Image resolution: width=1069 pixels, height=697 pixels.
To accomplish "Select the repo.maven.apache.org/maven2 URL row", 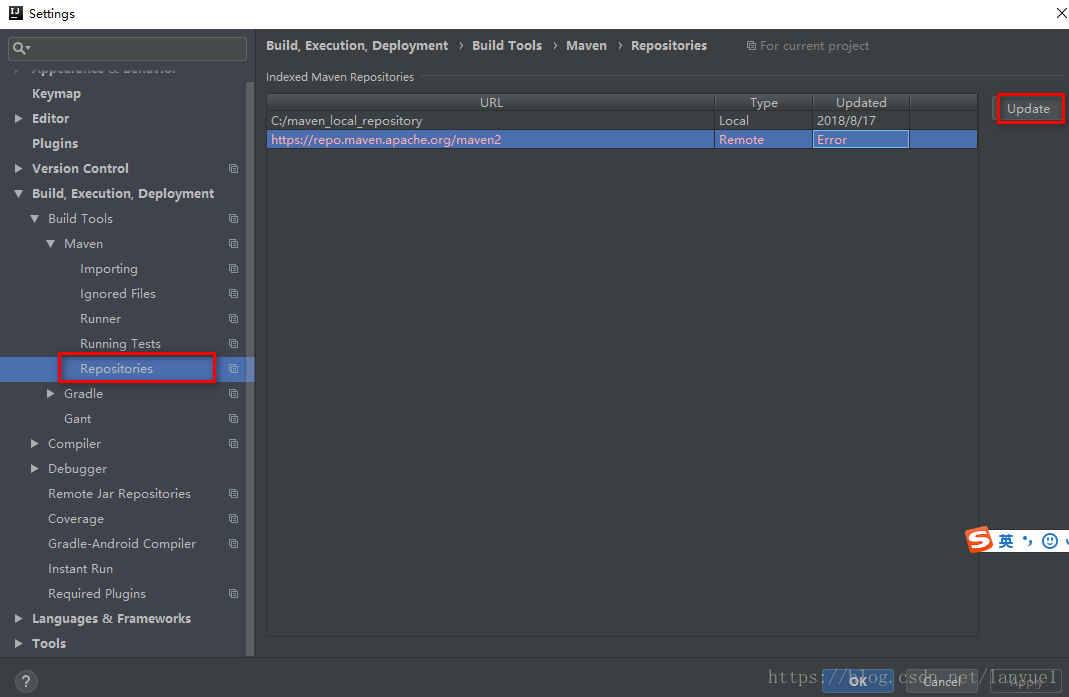I will (x=622, y=139).
